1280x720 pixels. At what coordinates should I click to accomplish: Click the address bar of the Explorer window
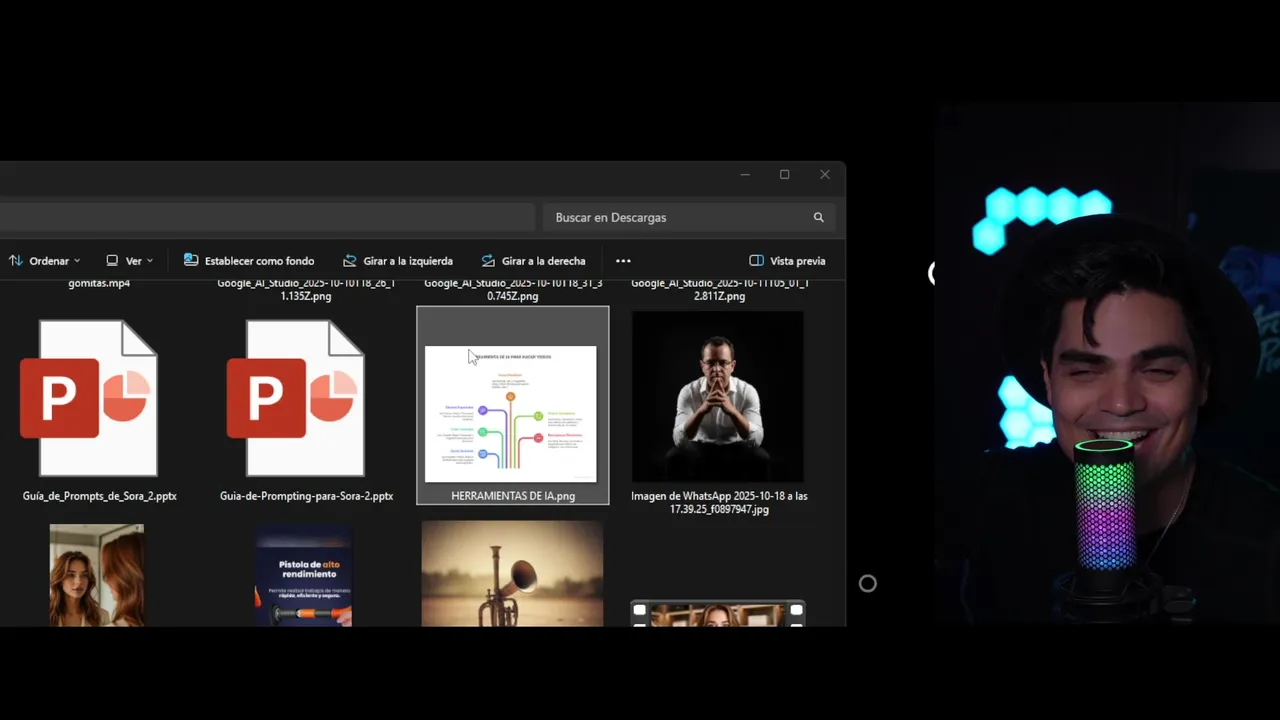pos(267,217)
